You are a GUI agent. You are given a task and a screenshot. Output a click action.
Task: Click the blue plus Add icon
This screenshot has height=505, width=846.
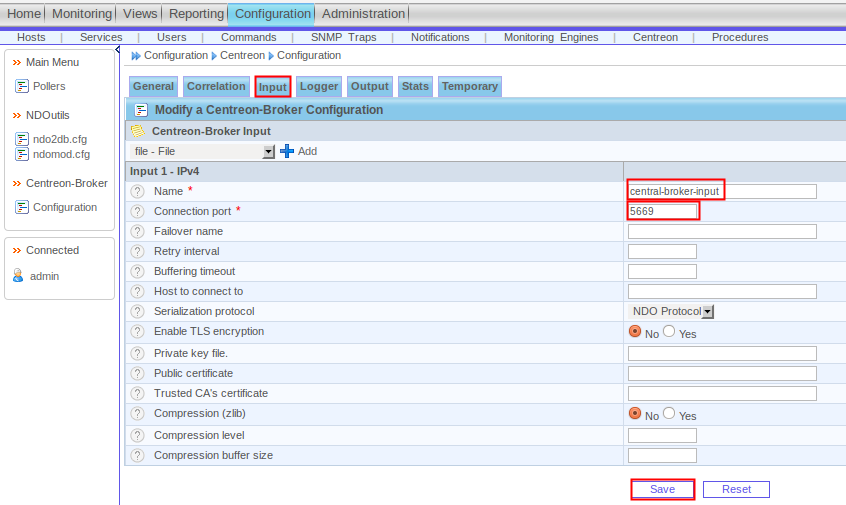(287, 151)
